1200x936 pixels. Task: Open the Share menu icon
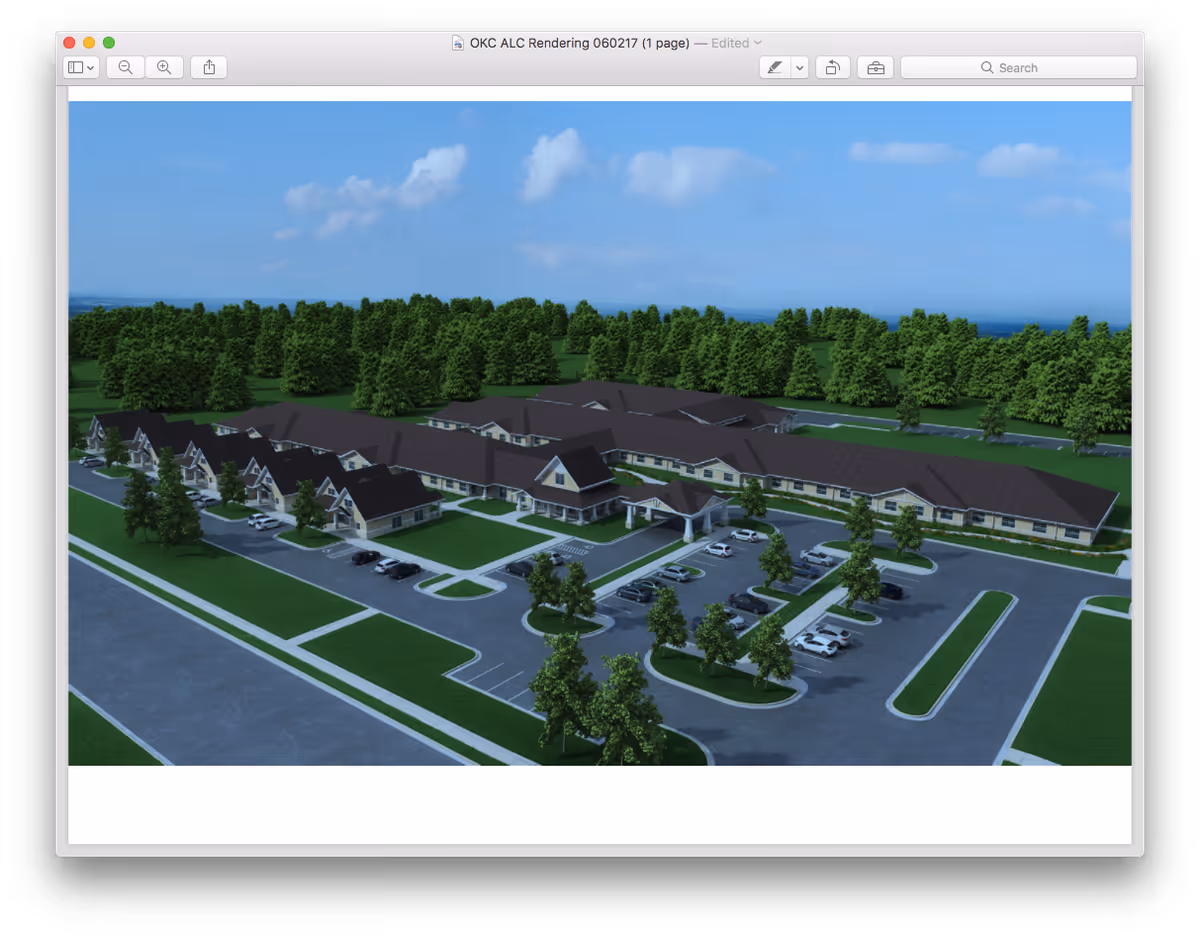(x=209, y=68)
